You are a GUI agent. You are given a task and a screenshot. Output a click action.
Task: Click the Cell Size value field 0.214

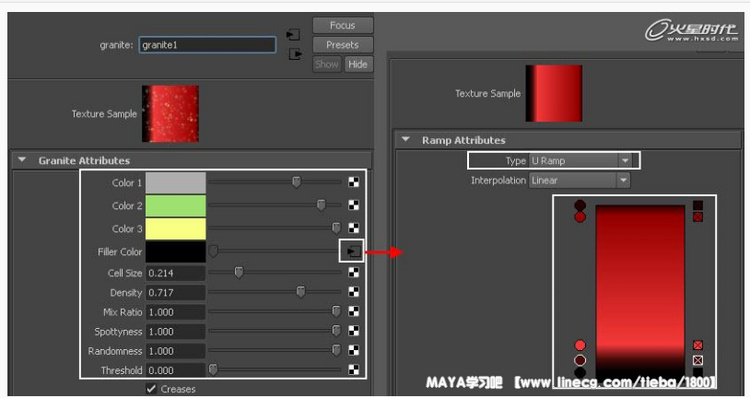175,273
